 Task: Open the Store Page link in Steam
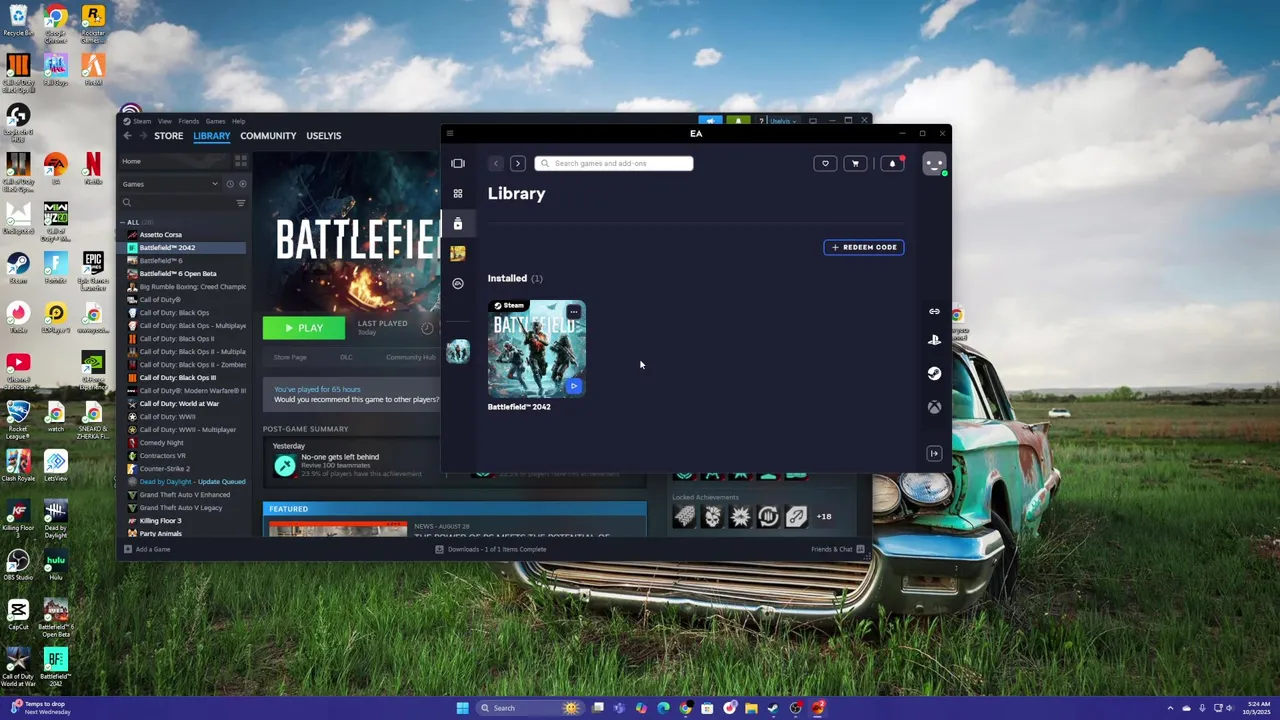pos(290,357)
